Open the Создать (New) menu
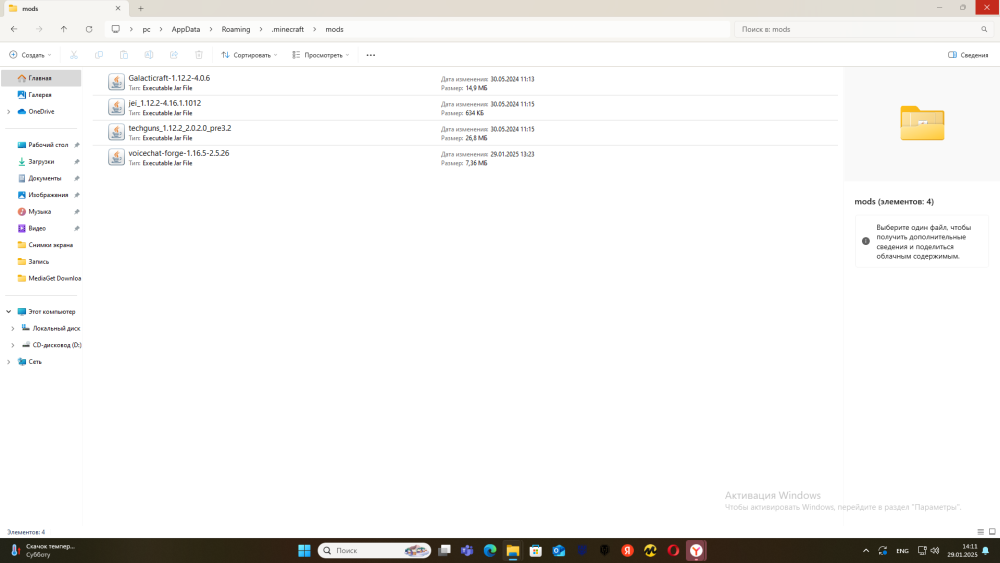Image resolution: width=1000 pixels, height=563 pixels. [30, 55]
